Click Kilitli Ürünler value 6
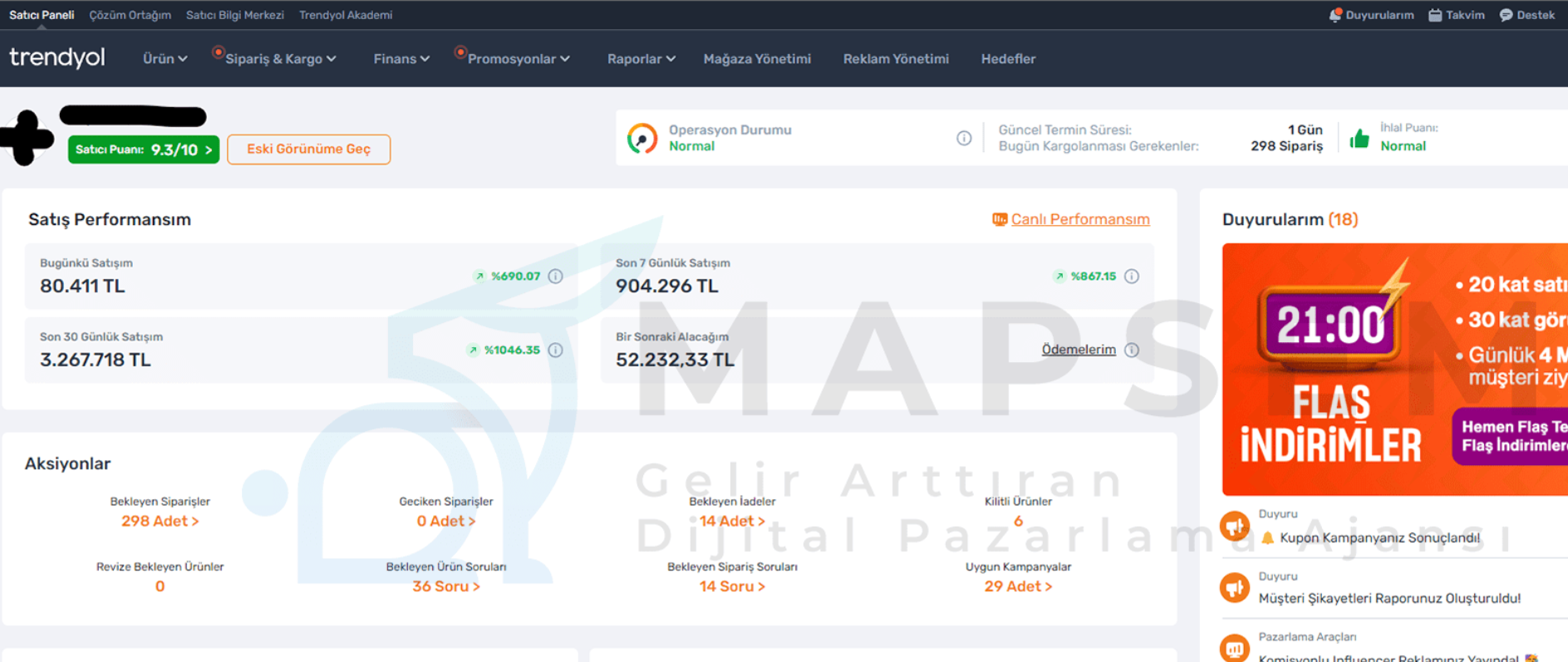This screenshot has height=662, width=1568. (1018, 521)
